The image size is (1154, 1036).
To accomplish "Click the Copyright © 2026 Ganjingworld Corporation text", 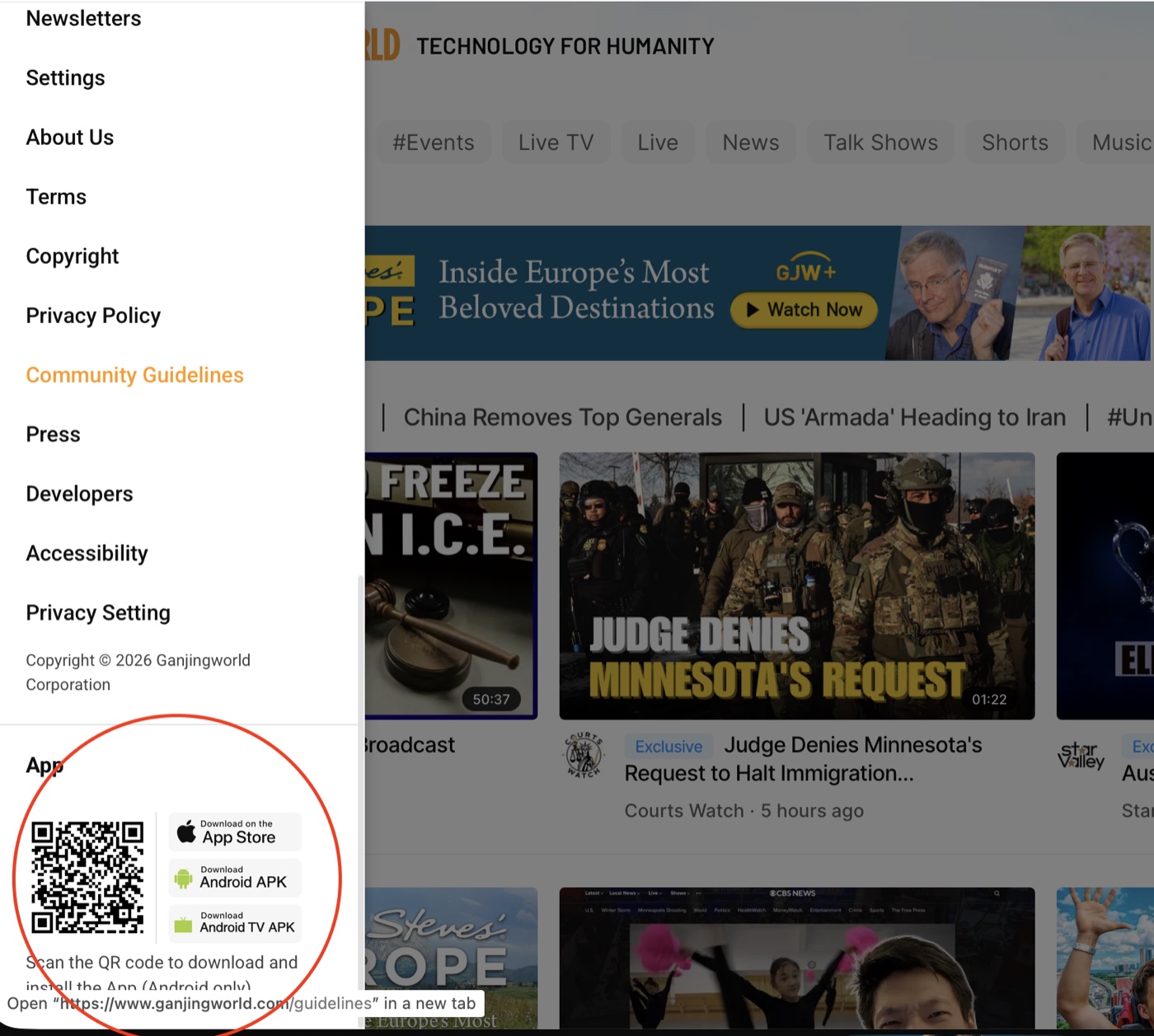I will [x=138, y=673].
